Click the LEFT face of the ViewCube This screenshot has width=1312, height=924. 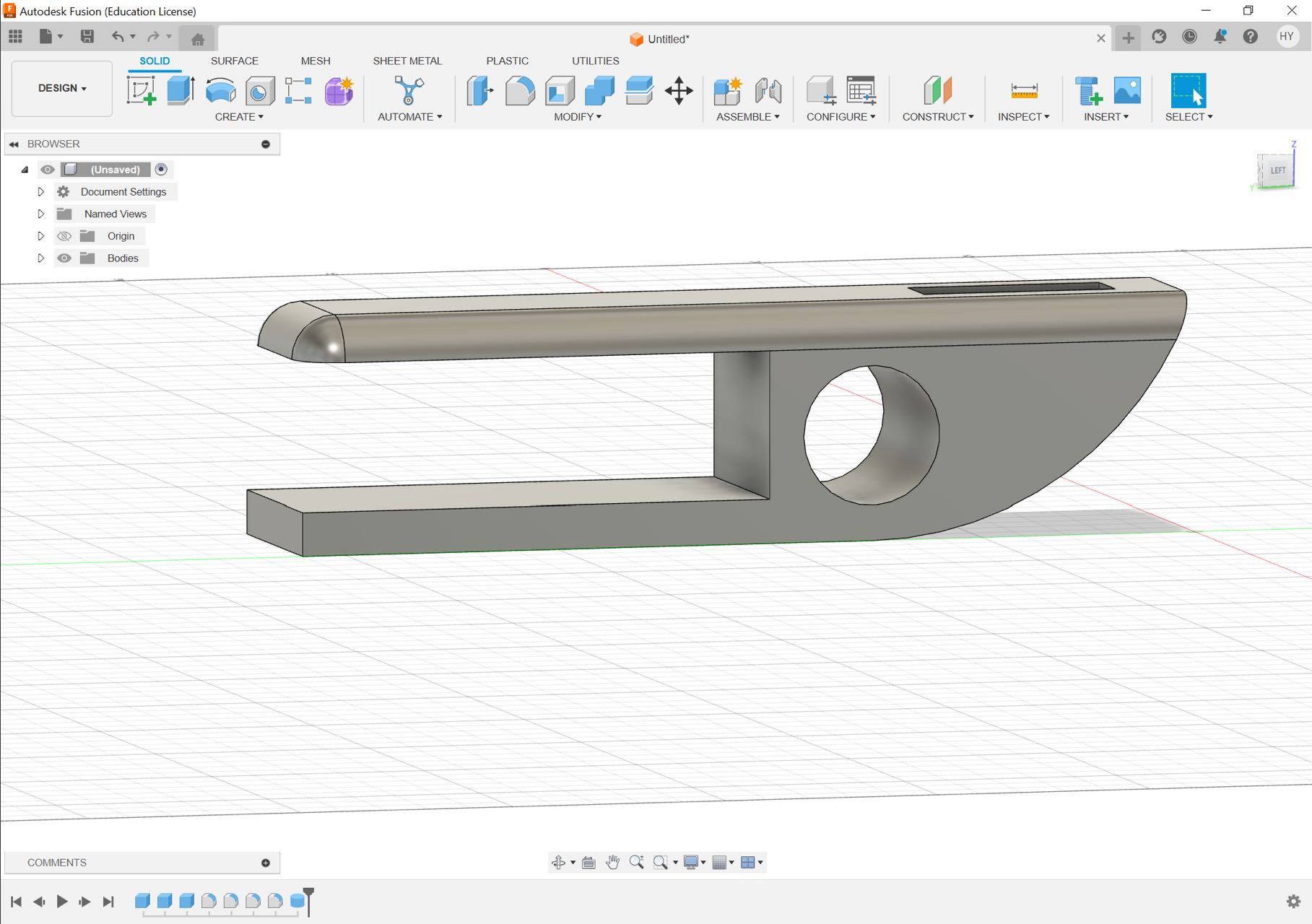click(1277, 170)
